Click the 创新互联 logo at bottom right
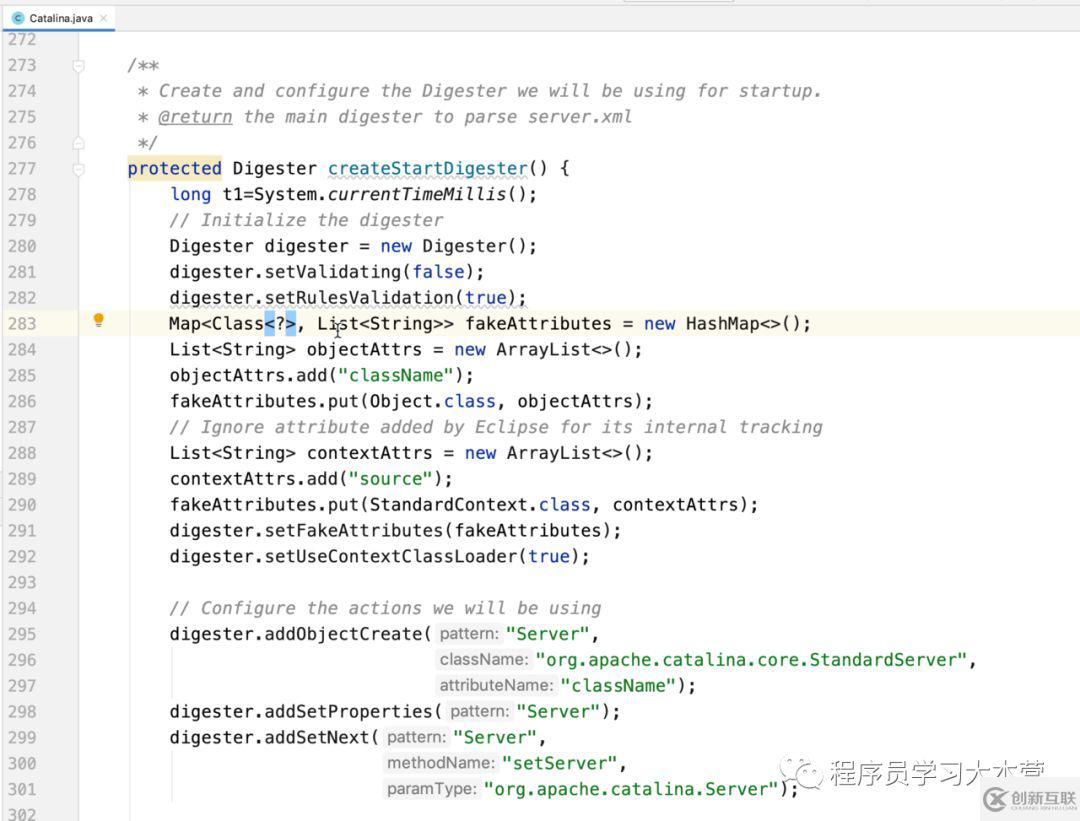The image size is (1080, 821). [1029, 799]
